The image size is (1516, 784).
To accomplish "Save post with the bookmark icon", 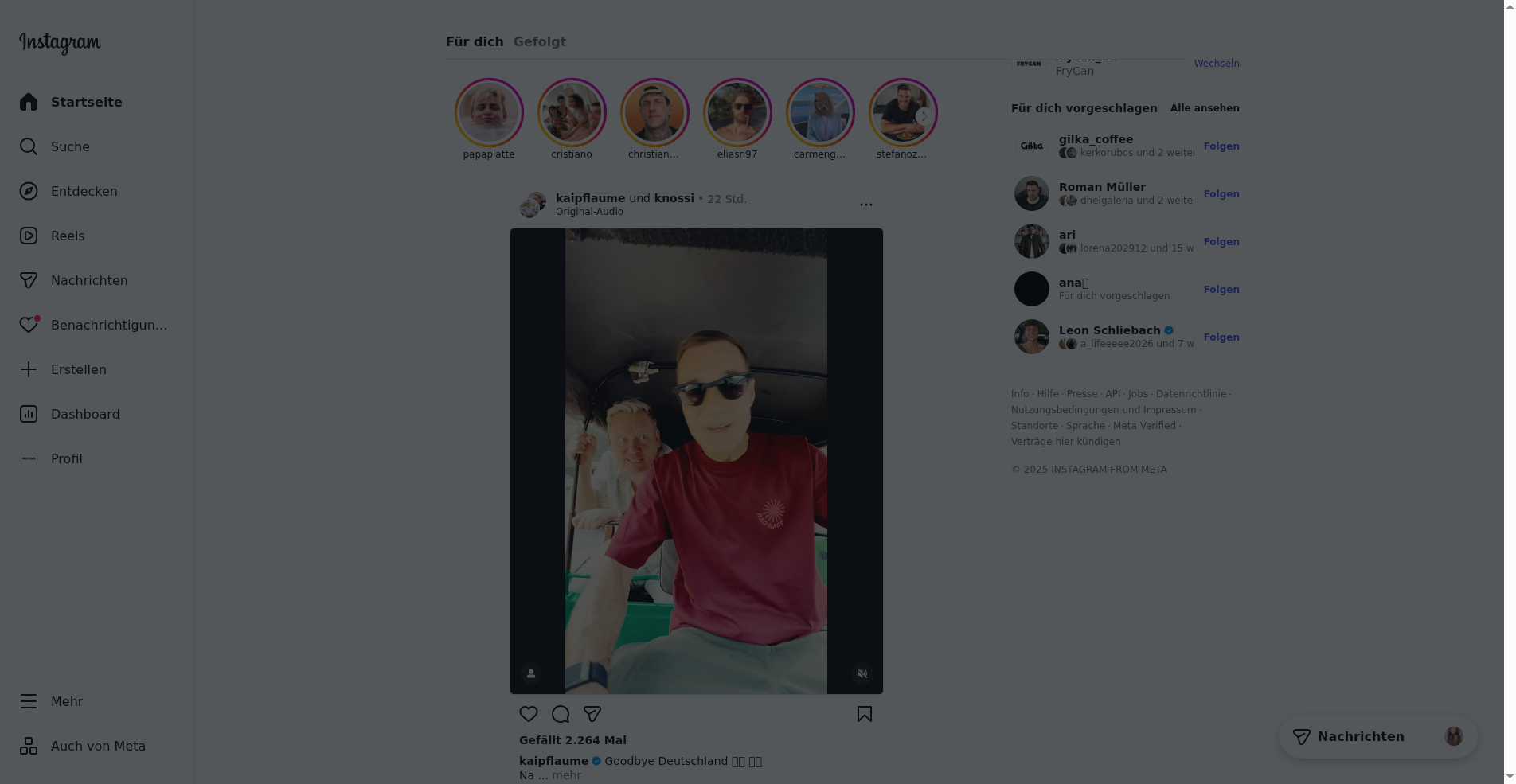I will [865, 714].
